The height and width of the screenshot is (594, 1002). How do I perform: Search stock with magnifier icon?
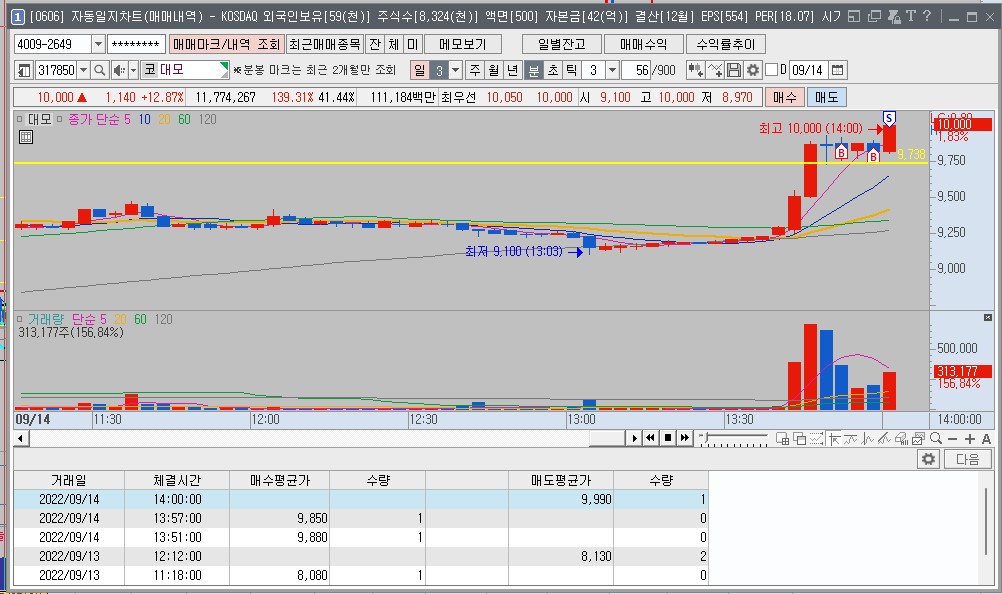pos(100,70)
